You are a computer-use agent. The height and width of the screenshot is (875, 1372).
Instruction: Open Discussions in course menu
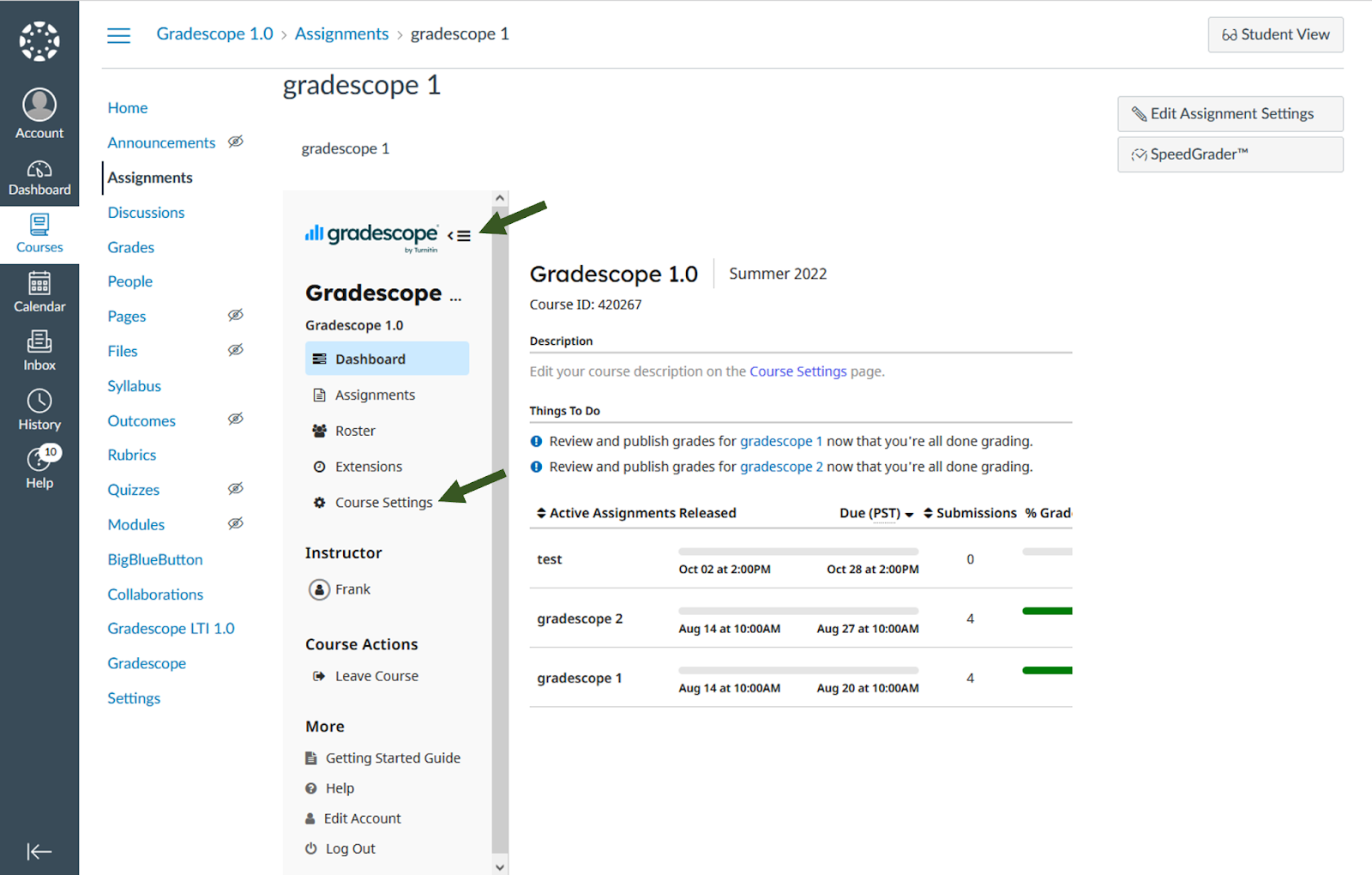(x=146, y=213)
